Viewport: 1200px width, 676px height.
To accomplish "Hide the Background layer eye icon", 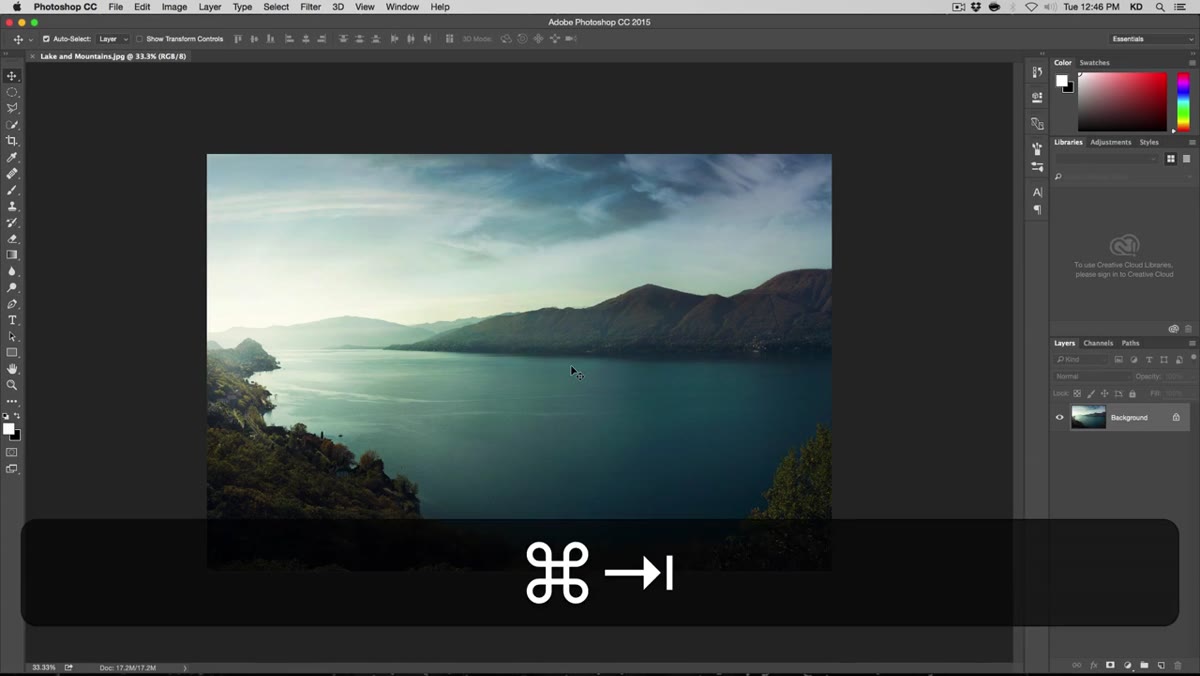I will click(x=1060, y=418).
